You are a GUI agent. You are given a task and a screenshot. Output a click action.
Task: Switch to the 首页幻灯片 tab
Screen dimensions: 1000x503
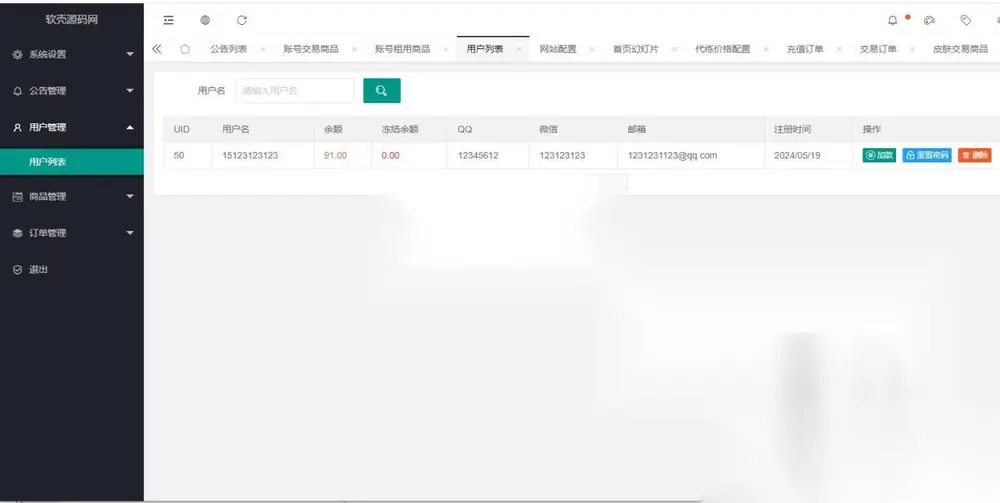[x=636, y=49]
